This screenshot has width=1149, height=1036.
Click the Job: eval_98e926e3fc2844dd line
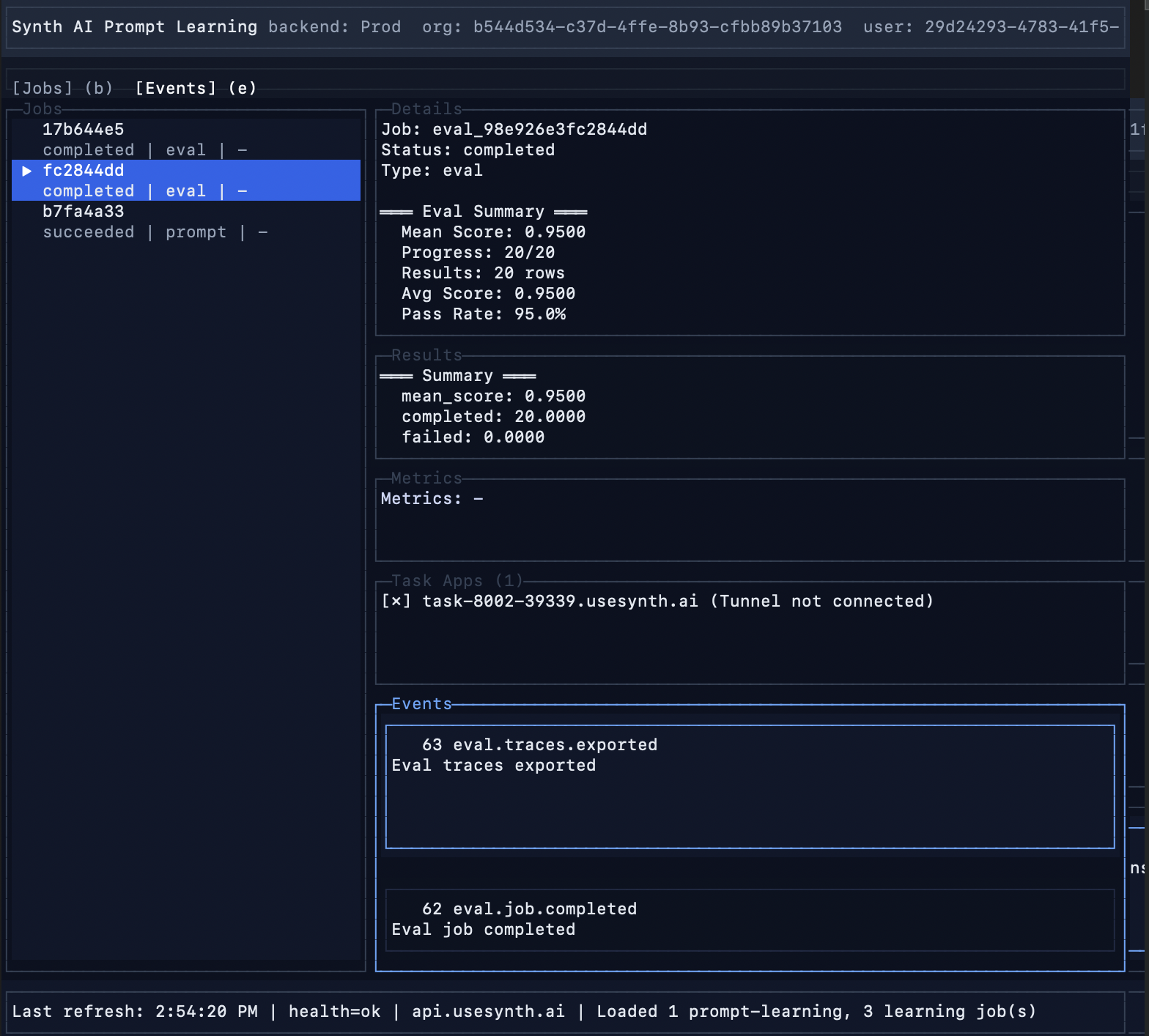[514, 129]
